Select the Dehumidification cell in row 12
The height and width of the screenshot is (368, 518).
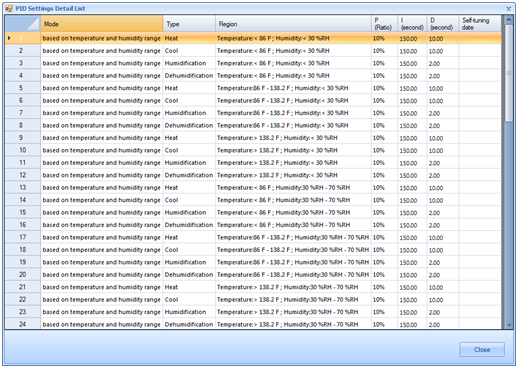point(189,175)
